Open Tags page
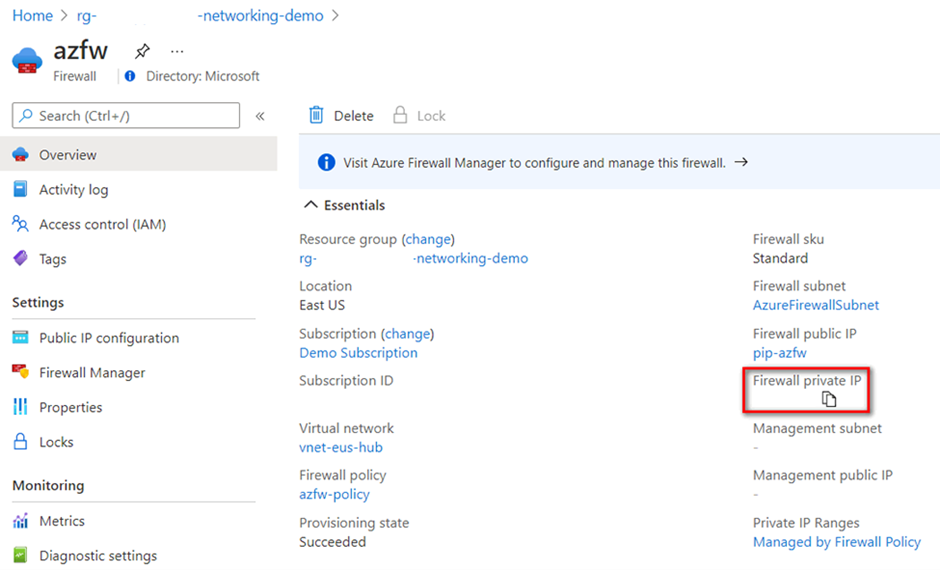 [53, 260]
